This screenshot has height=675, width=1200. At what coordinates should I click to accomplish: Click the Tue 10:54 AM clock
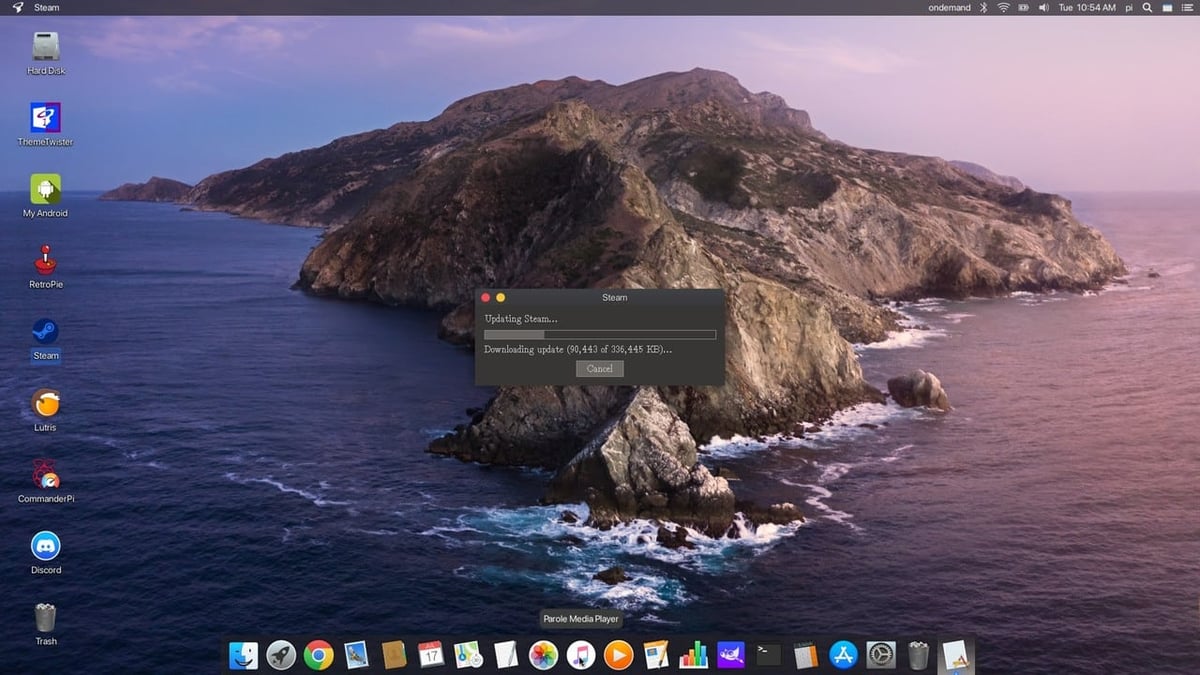[1087, 7]
